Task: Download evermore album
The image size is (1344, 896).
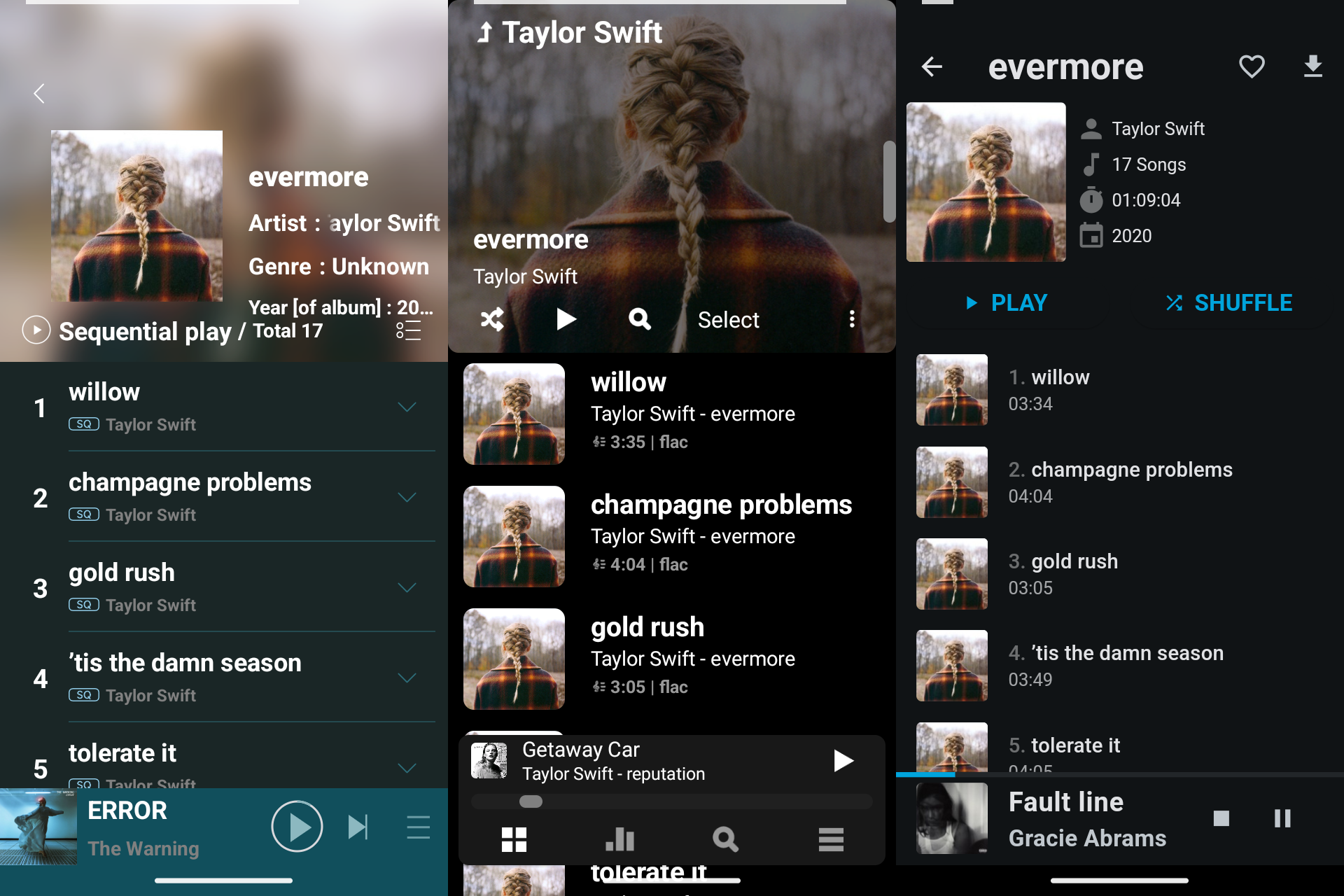Action: [x=1313, y=66]
